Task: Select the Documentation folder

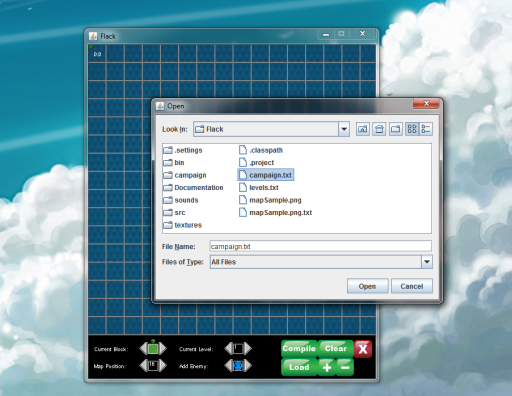Action: point(193,188)
